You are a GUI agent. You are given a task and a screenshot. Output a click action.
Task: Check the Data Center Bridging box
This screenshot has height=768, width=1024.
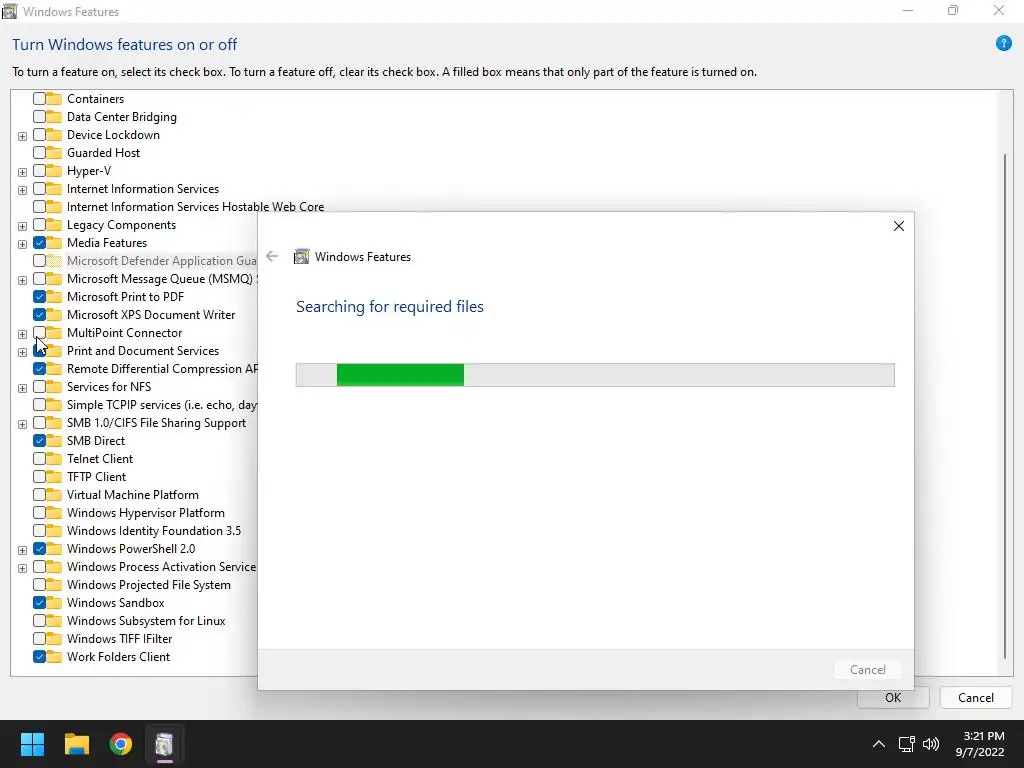coord(39,117)
